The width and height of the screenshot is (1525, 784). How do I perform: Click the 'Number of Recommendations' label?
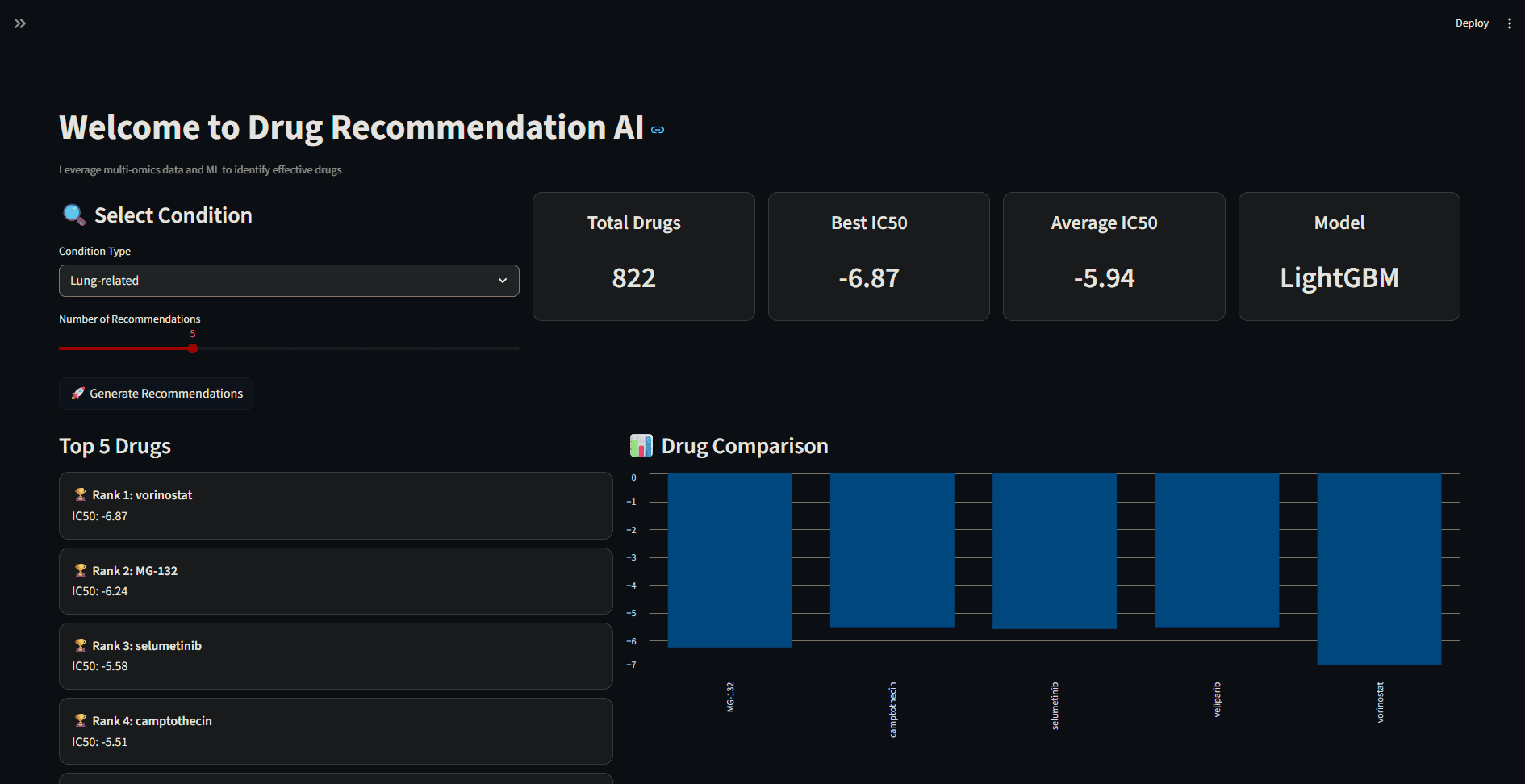click(x=130, y=319)
